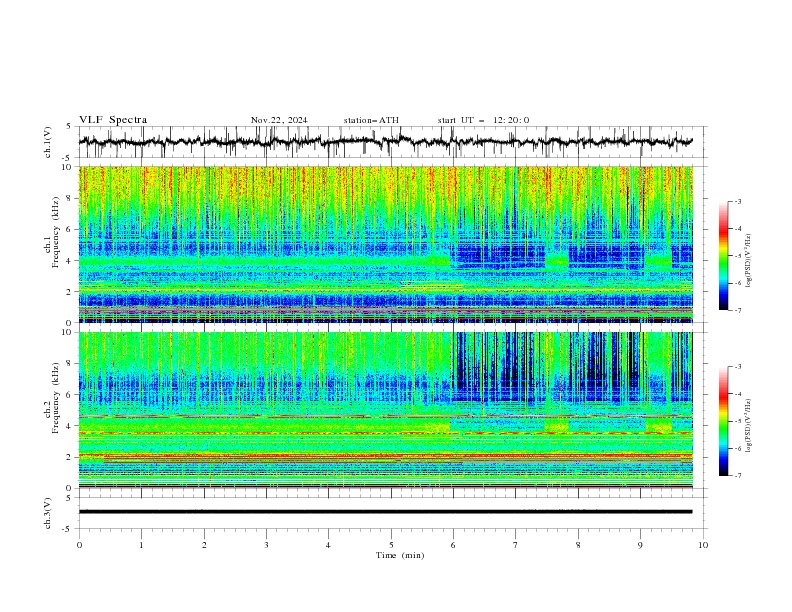The image size is (792, 612).
Task: Click the ch.1 'Frequency (kHz)' axis label
Action: (56, 231)
